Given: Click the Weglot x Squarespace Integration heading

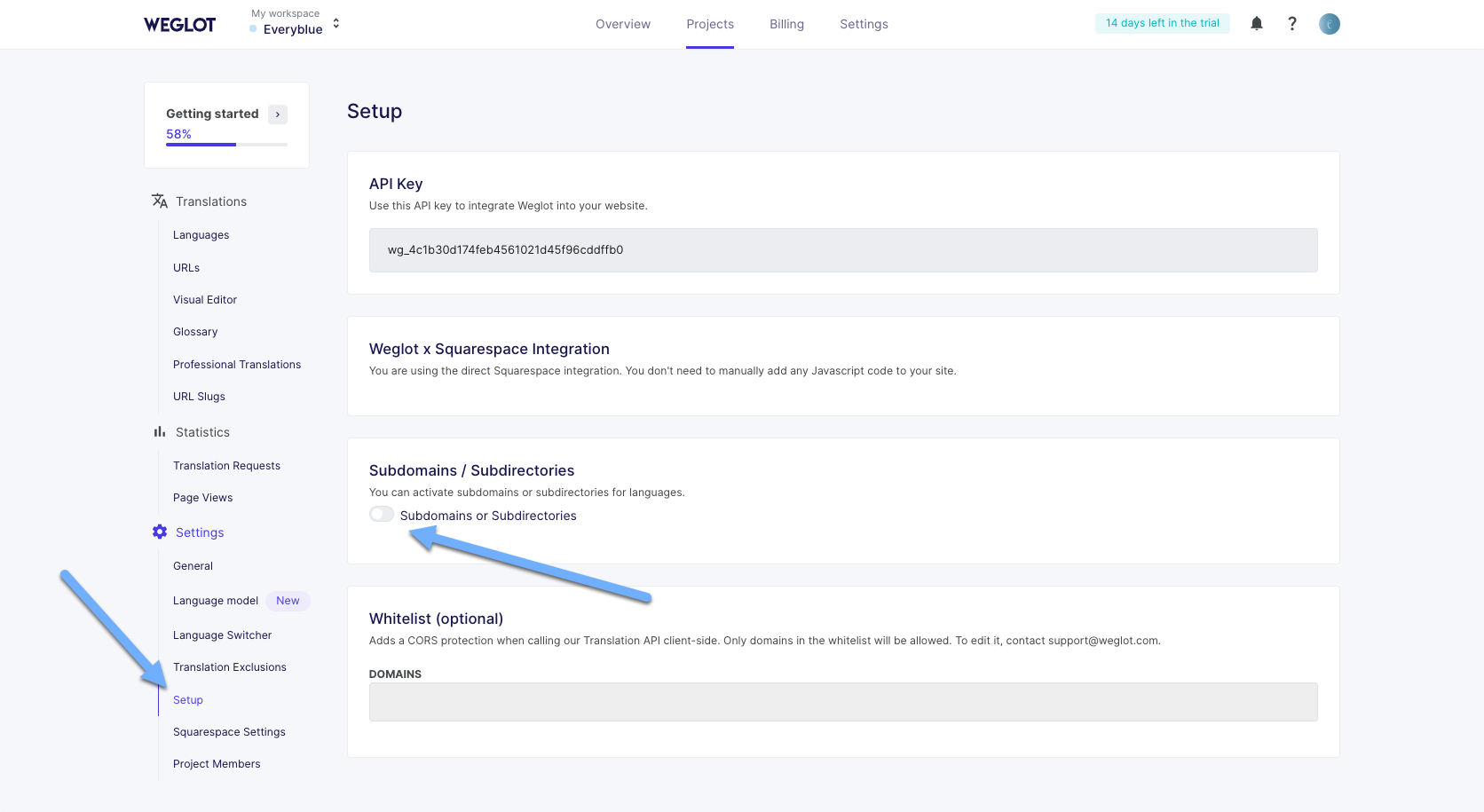Looking at the screenshot, I should point(489,349).
